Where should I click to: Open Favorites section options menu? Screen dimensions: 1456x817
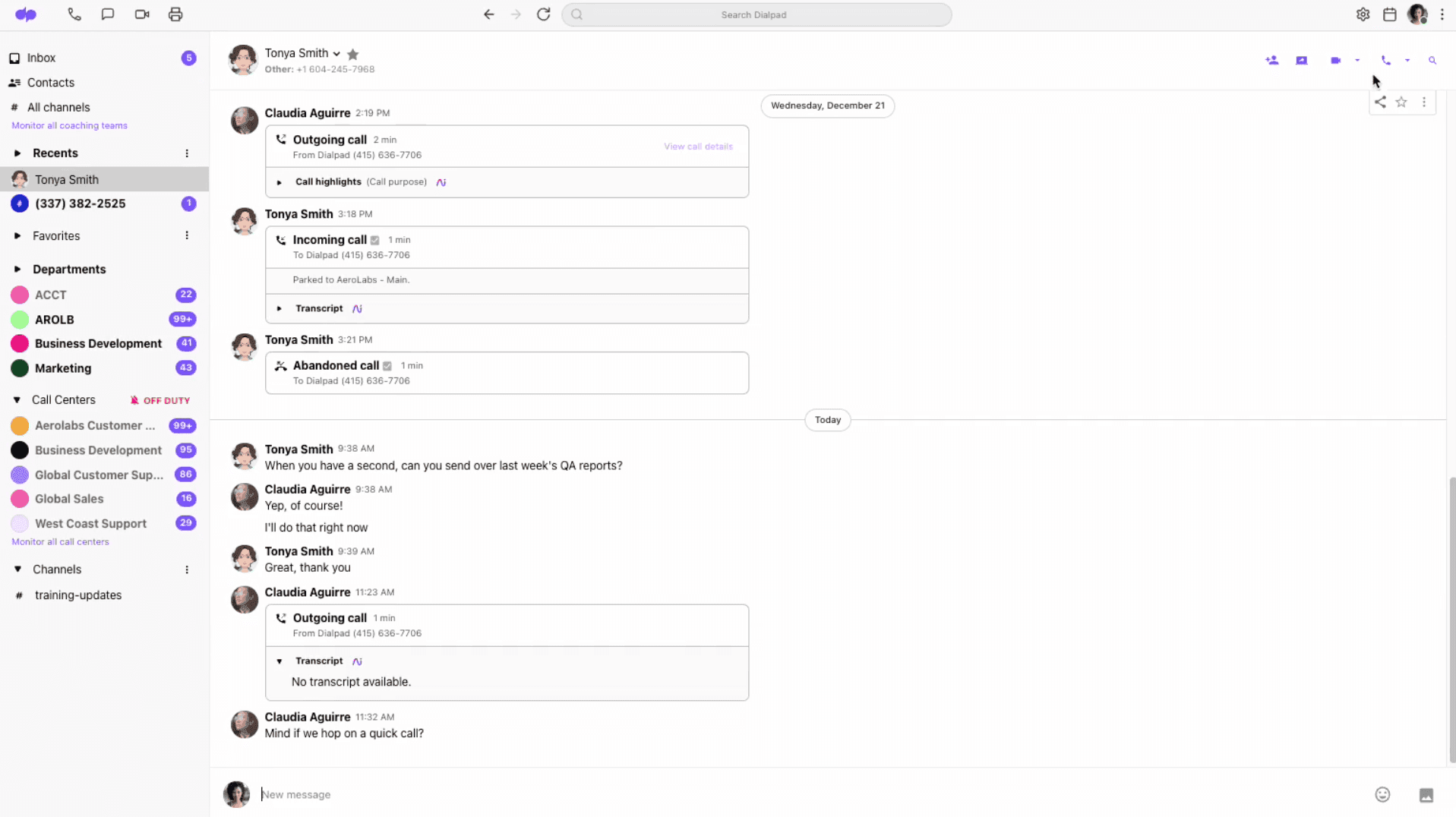187,235
